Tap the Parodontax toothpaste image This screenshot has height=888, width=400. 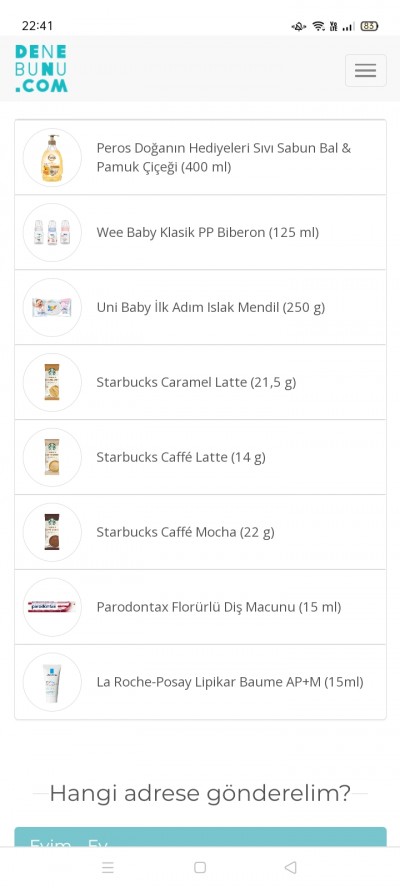pyautogui.click(x=52, y=607)
